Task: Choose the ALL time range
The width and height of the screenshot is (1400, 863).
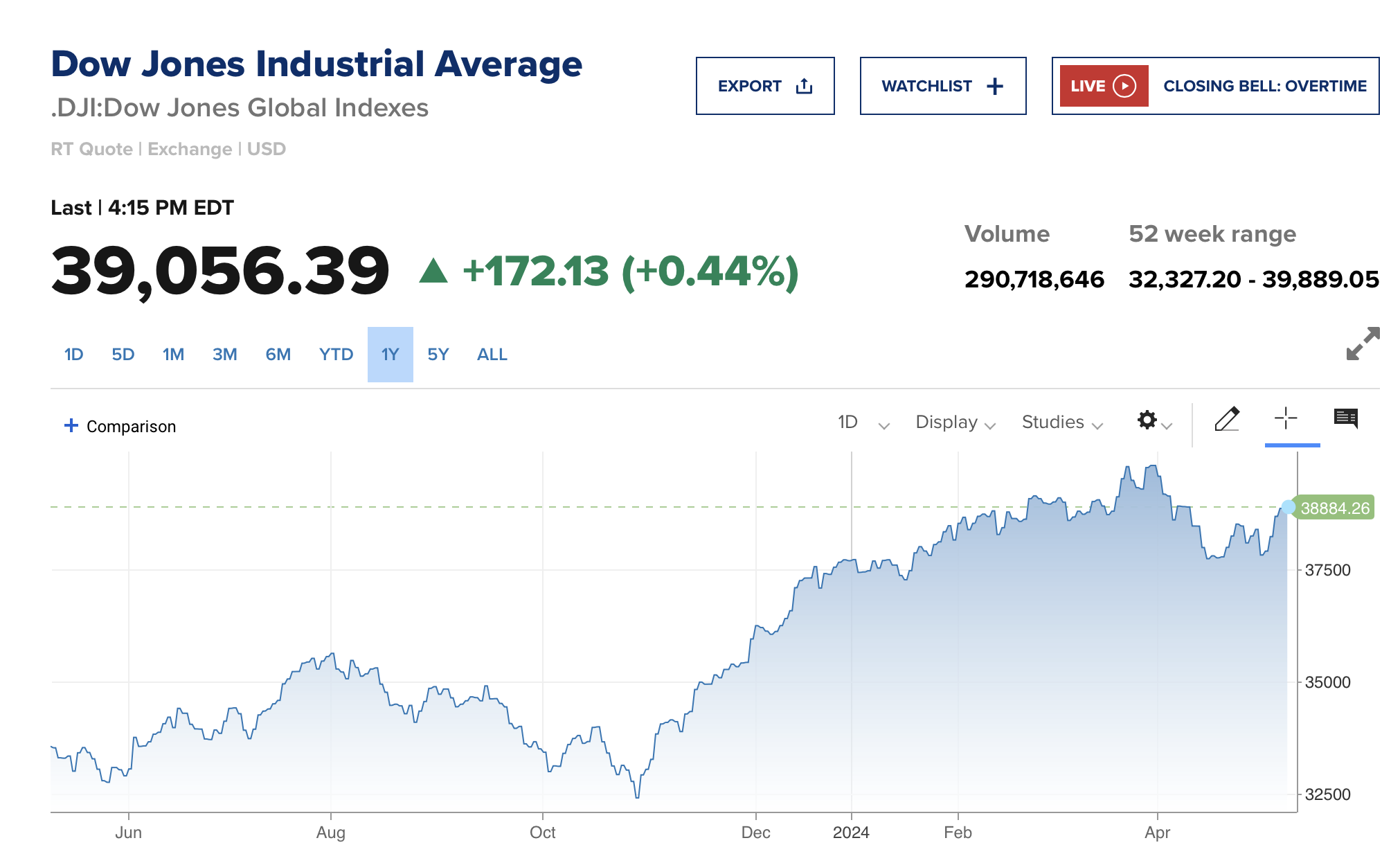Action: pyautogui.click(x=492, y=355)
